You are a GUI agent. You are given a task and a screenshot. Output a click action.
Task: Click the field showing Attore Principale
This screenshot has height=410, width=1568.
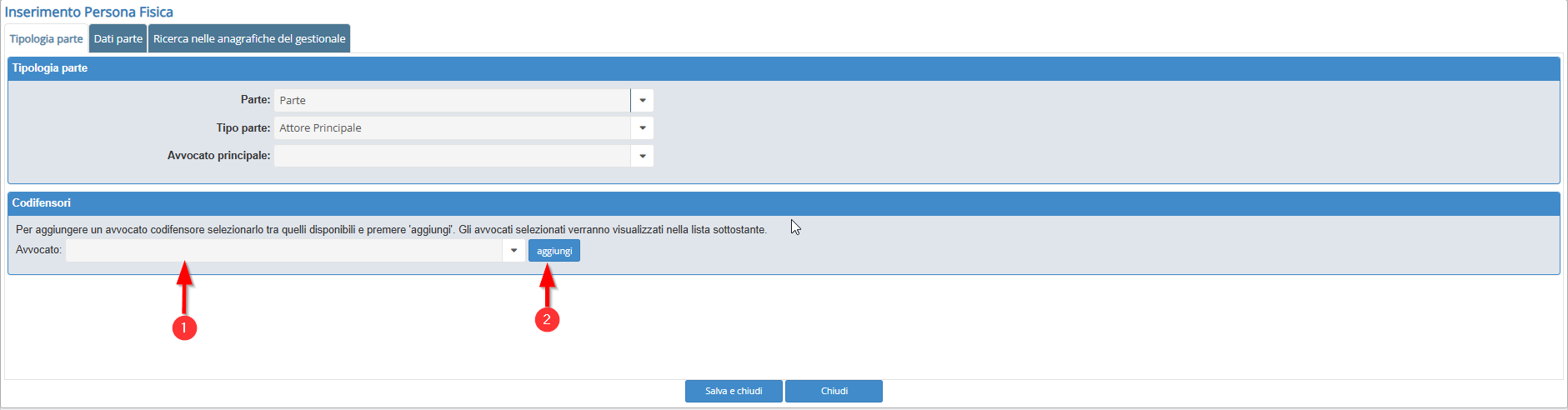[452, 128]
